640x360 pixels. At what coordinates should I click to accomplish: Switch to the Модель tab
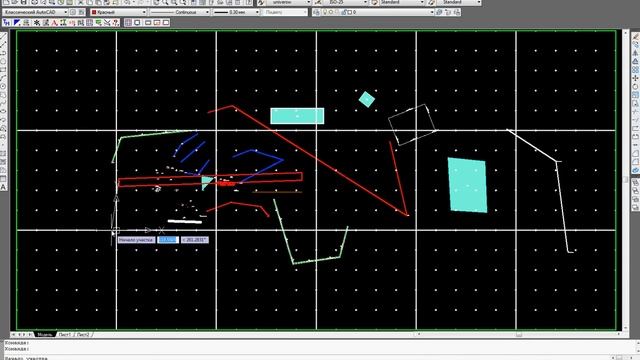[x=44, y=335]
